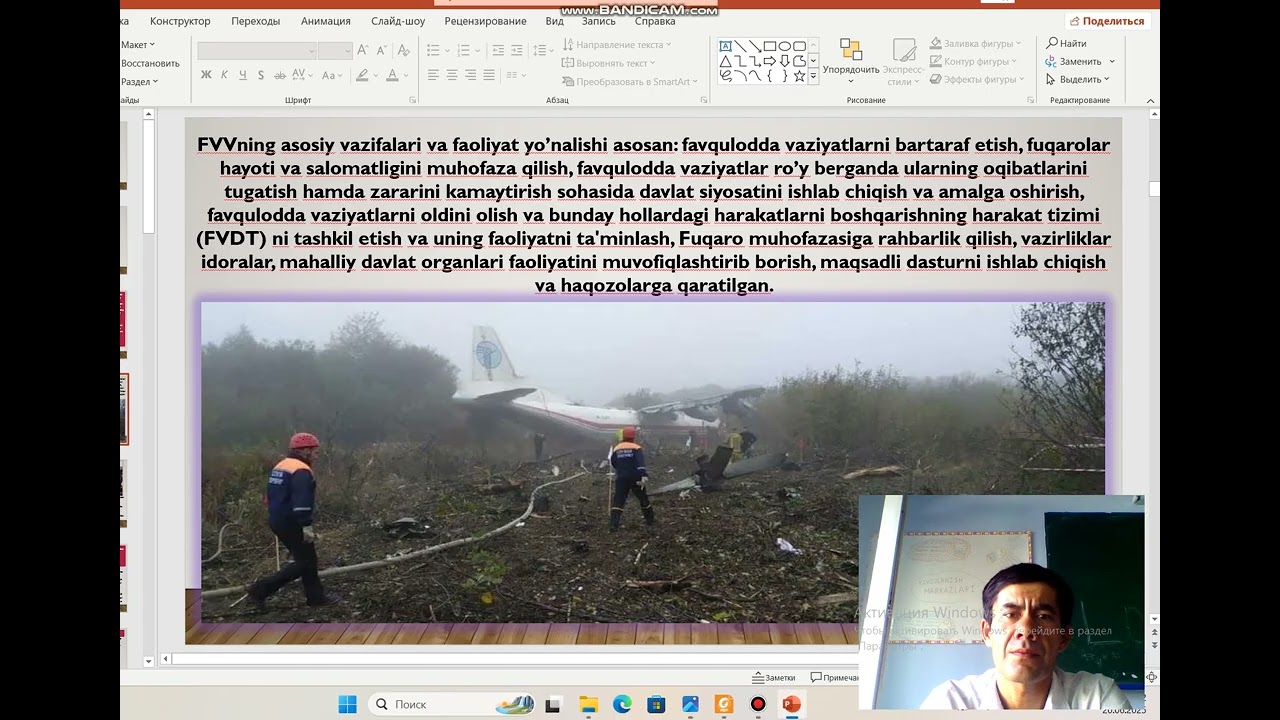Select the triangle shape

(x=726, y=61)
